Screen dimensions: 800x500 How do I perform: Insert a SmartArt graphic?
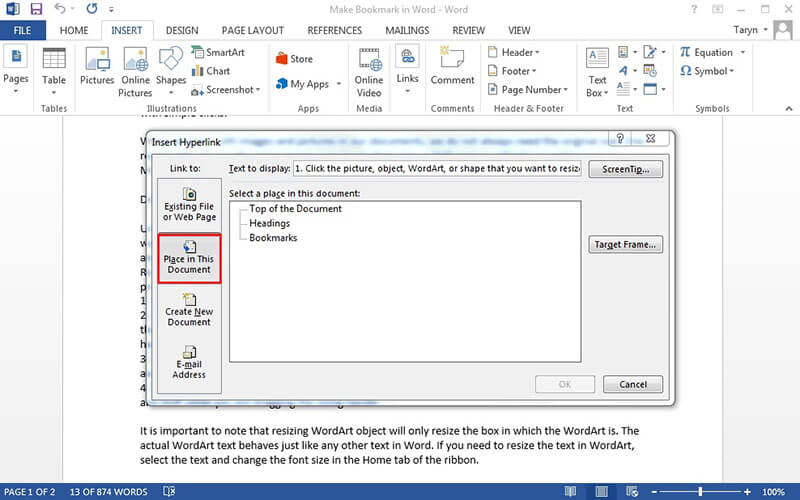coord(218,52)
